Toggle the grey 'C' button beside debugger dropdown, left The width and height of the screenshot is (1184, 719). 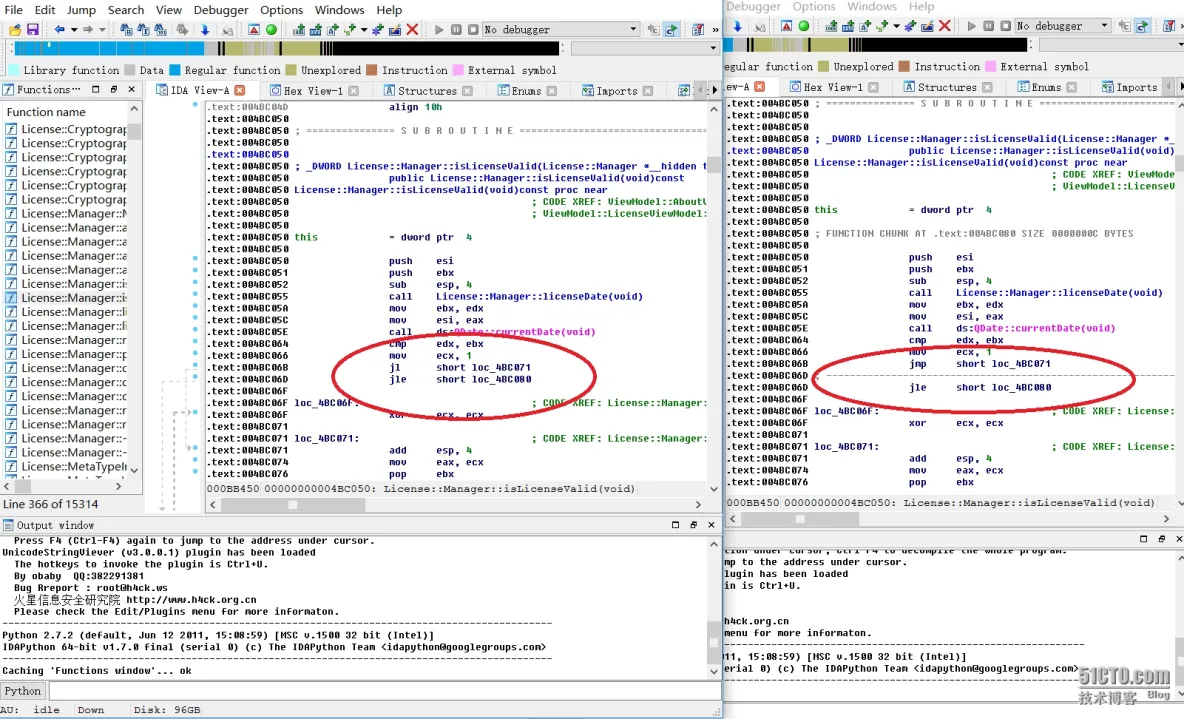(x=653, y=29)
